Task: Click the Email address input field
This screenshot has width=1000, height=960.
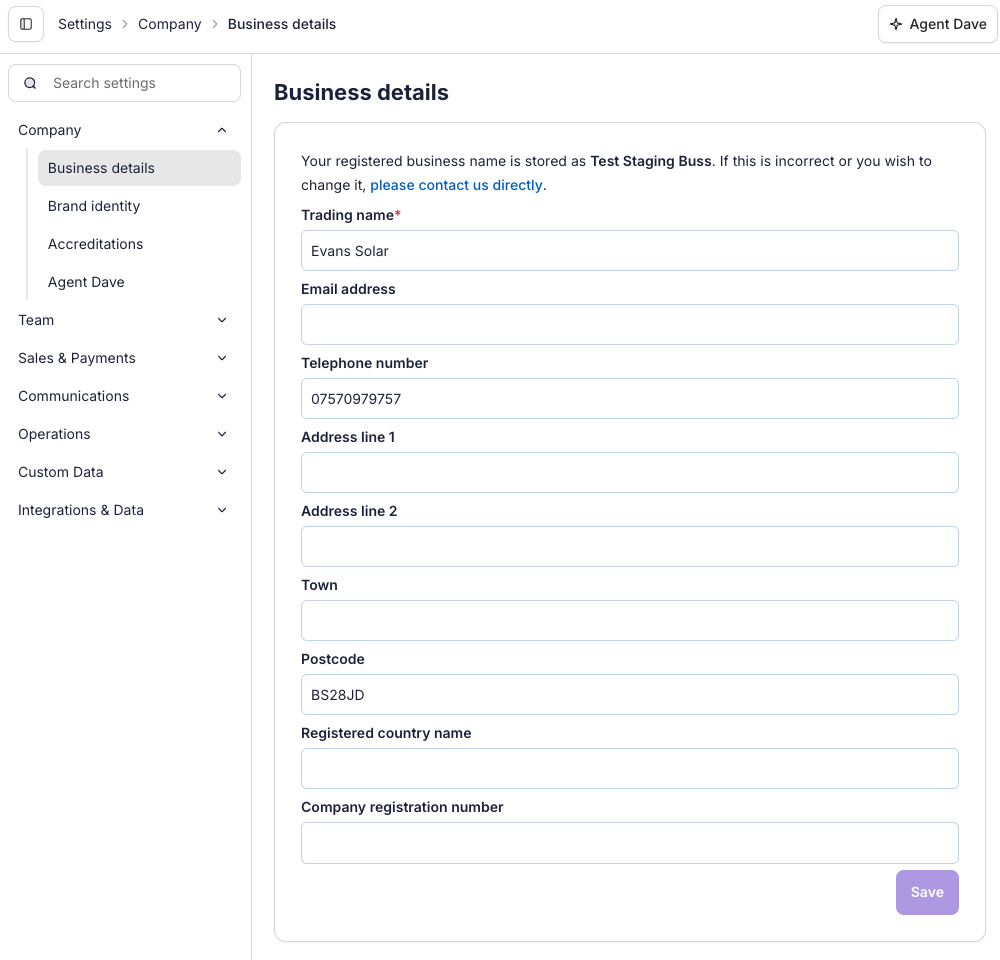Action: [629, 325]
